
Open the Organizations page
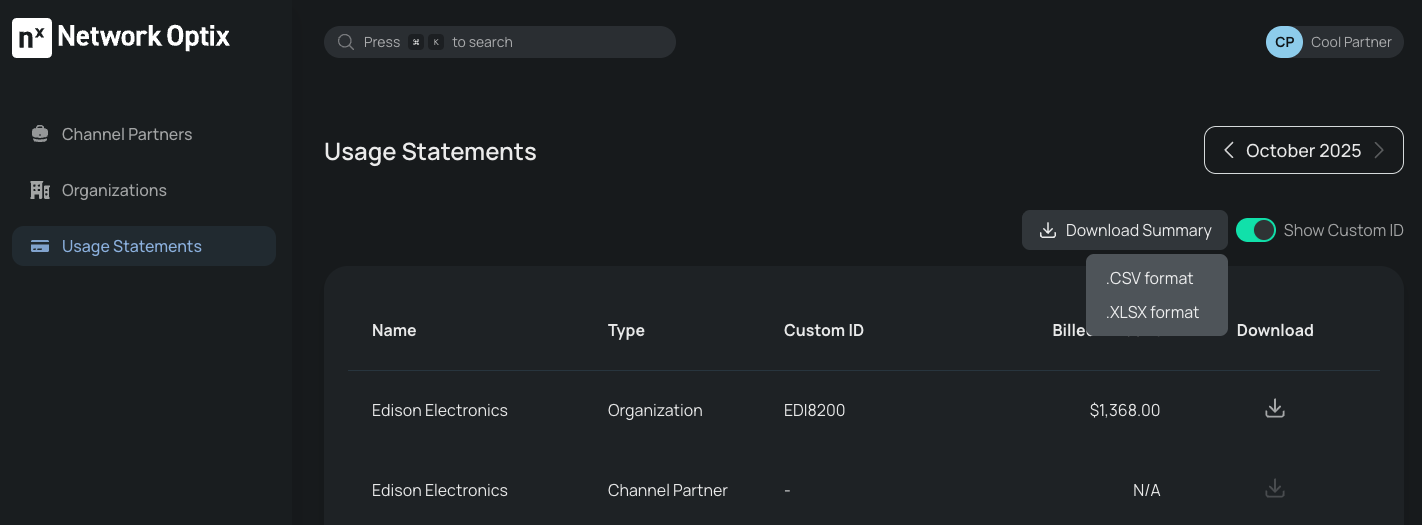[144, 190]
